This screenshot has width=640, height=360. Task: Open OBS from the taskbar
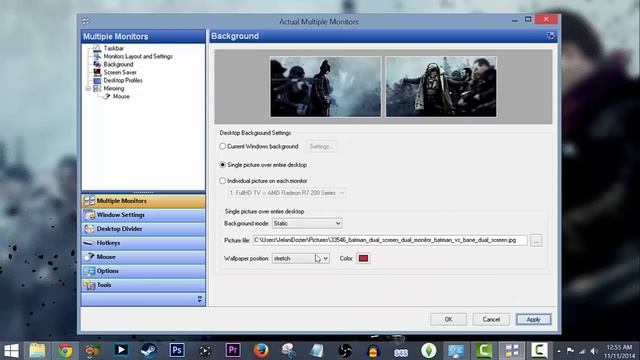(345, 351)
